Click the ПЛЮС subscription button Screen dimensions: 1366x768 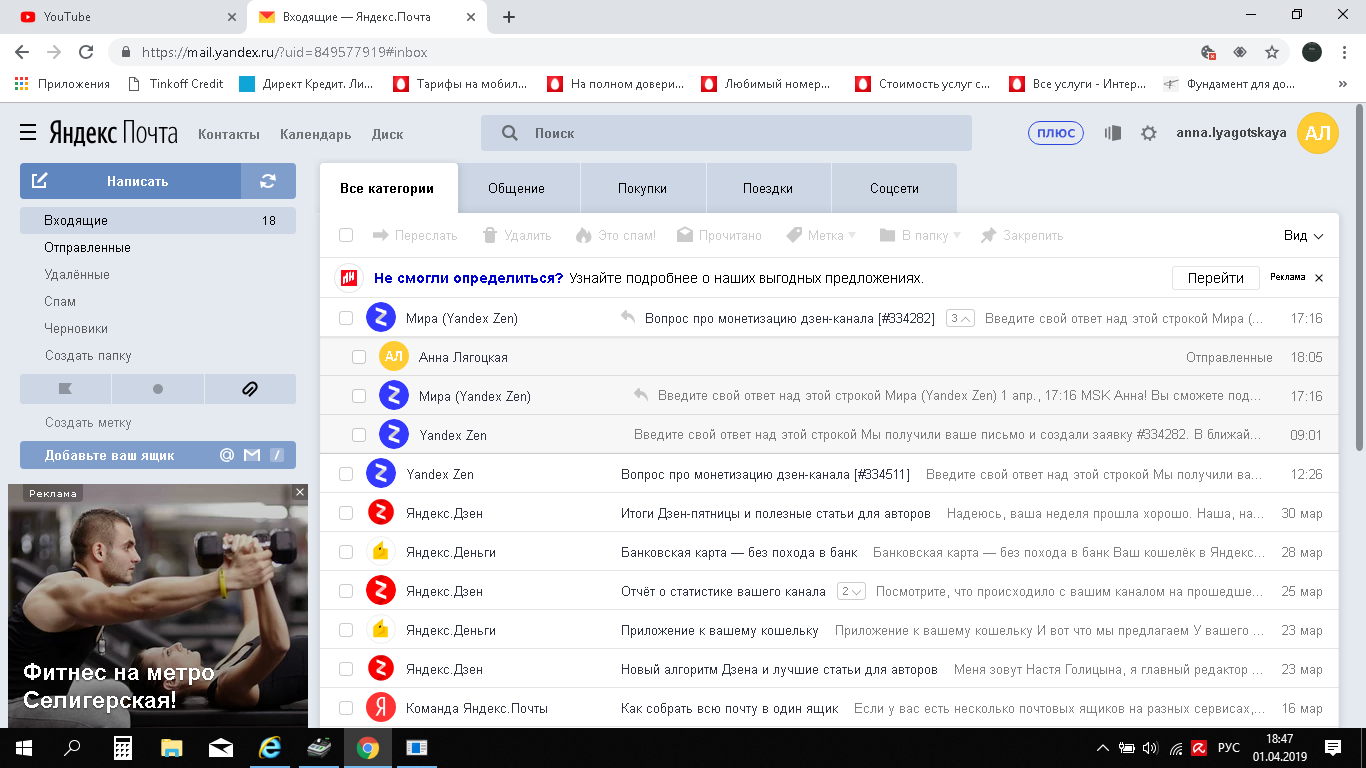click(x=1056, y=133)
